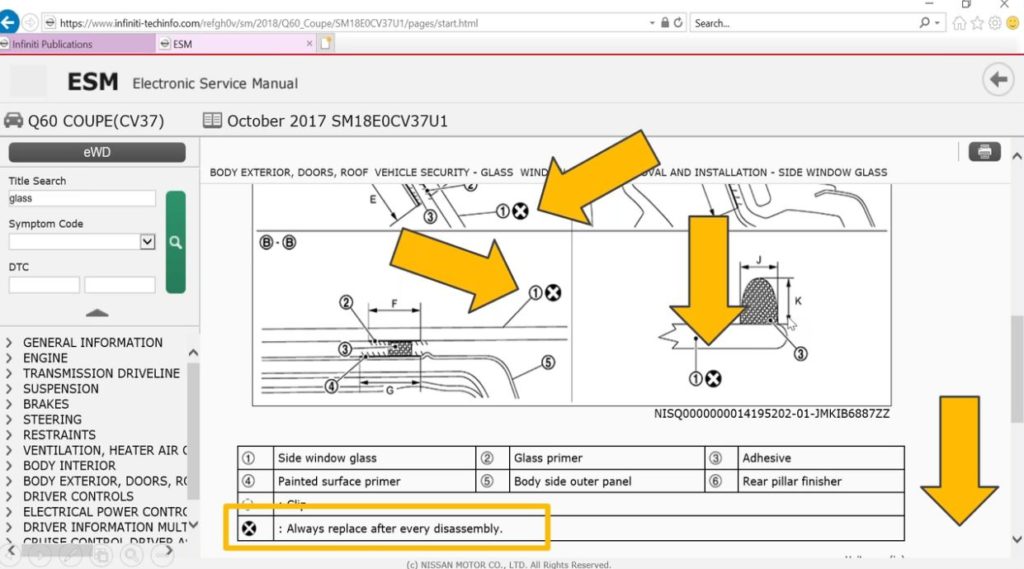Click the browser back arrow button
The image size is (1024, 569).
[x=8, y=22]
